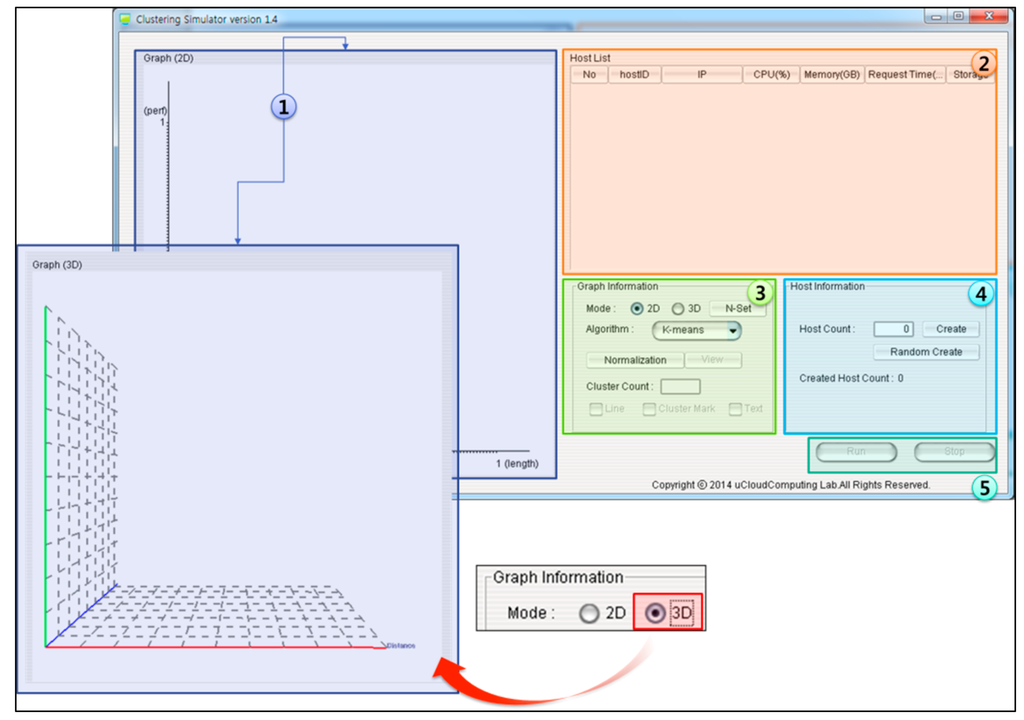Toggle the Cluster Mark checkbox
This screenshot has height=720, width=1024.
[649, 409]
